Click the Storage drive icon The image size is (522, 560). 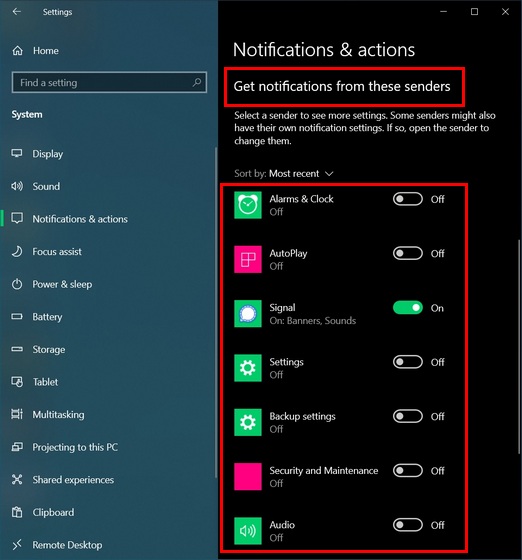click(17, 349)
